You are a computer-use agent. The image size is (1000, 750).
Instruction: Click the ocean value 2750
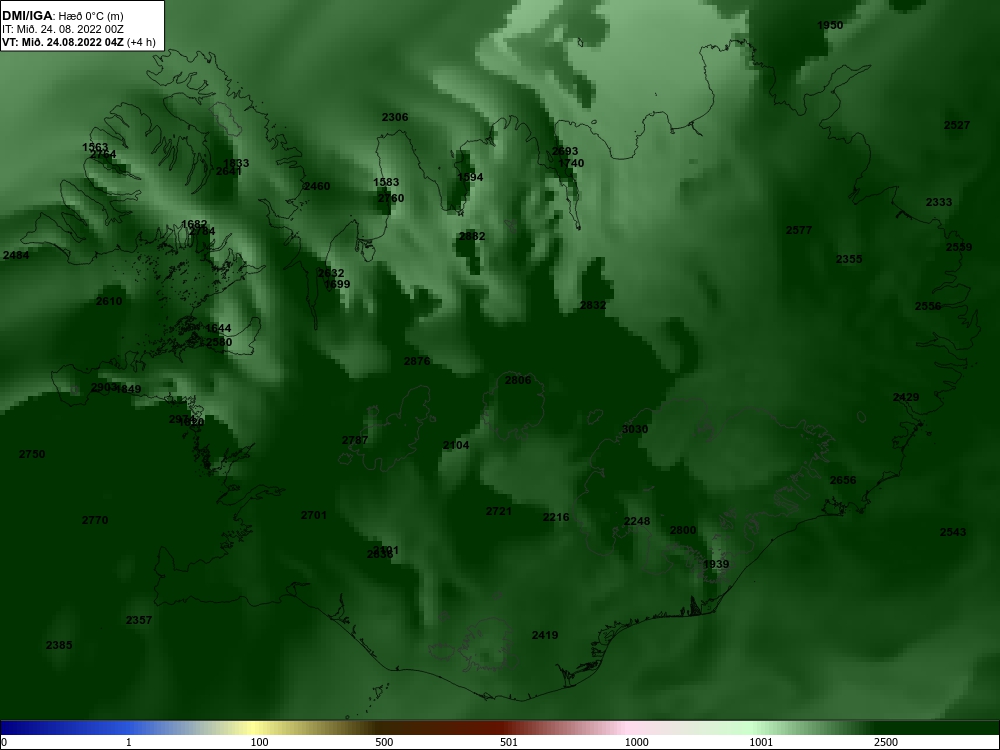coord(32,454)
